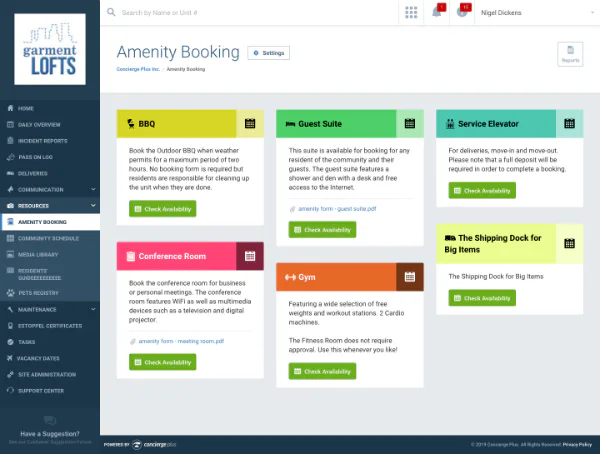Click the Guest Suite bed icon

point(290,124)
